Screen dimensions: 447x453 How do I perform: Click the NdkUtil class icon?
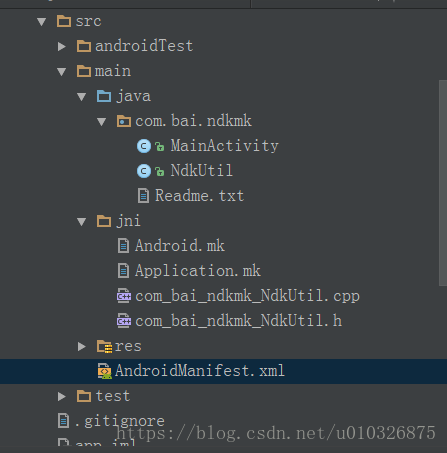pos(144,171)
